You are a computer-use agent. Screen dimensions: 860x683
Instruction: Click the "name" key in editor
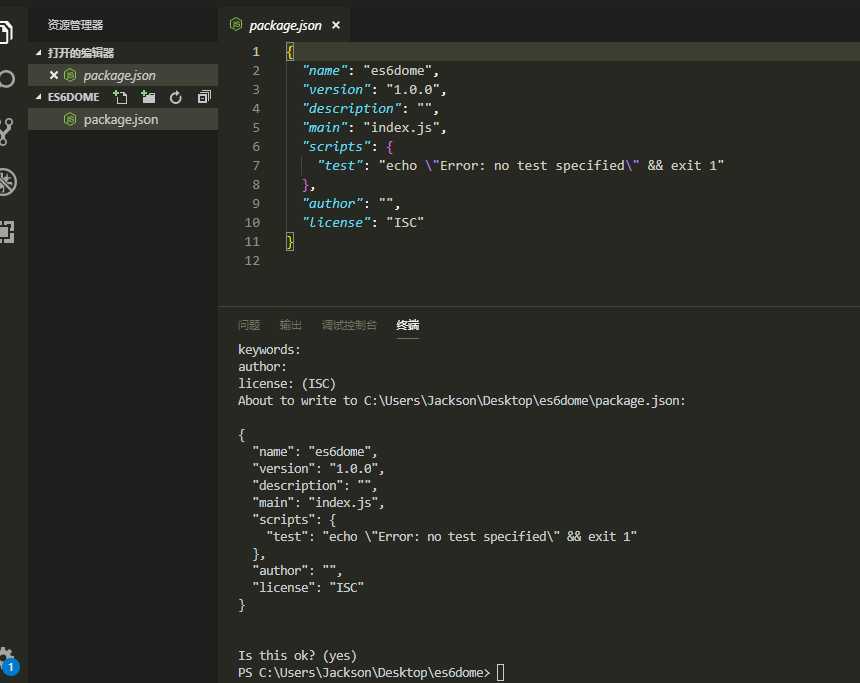(x=325, y=71)
